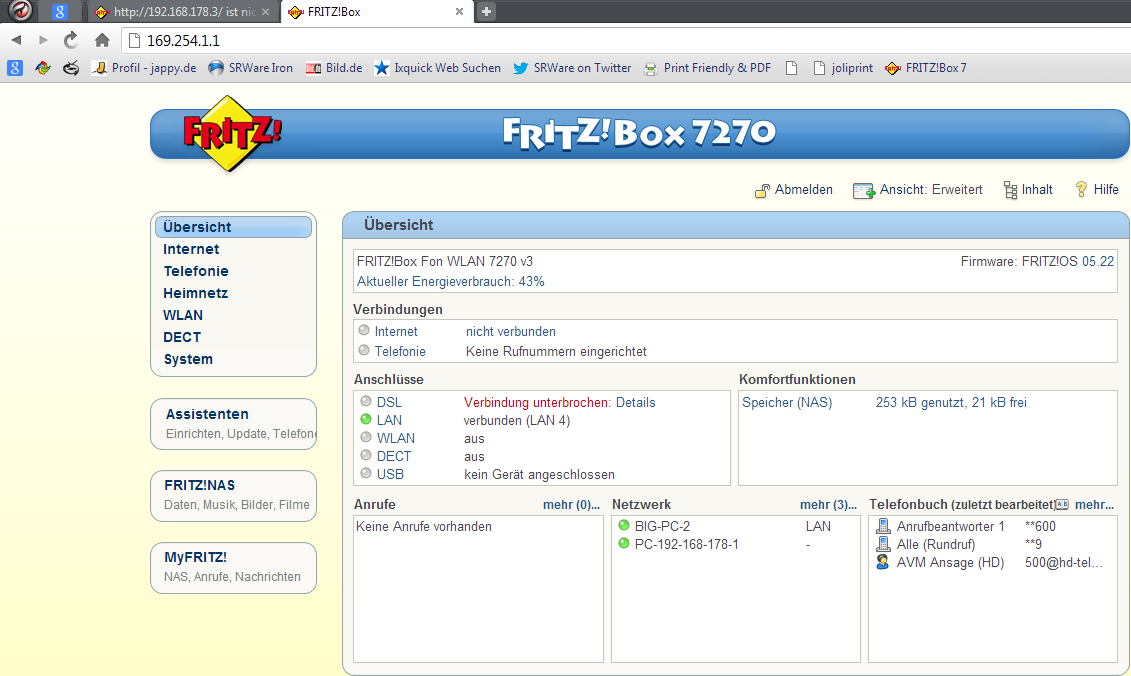Open the MyFRITZ! panel
Image resolution: width=1131 pixels, height=676 pixels.
[234, 568]
